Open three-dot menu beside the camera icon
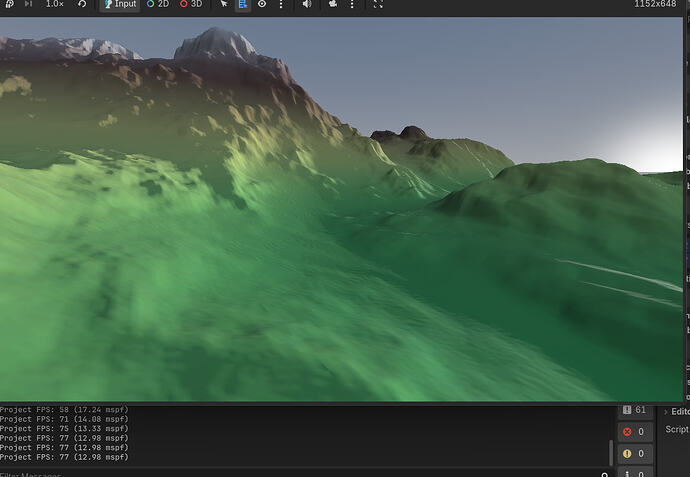This screenshot has height=477, width=690. [x=352, y=4]
